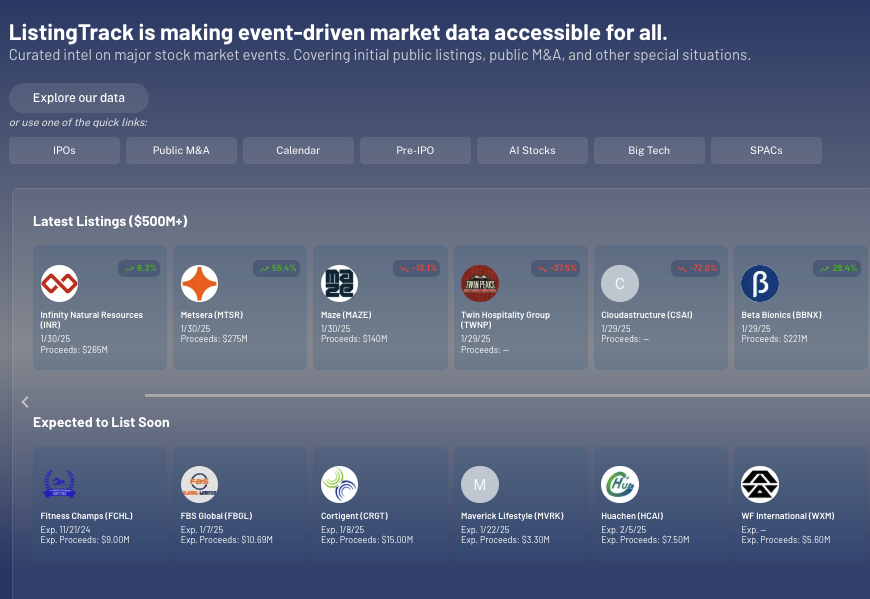Open the AI Stocks quick link

pos(533,150)
